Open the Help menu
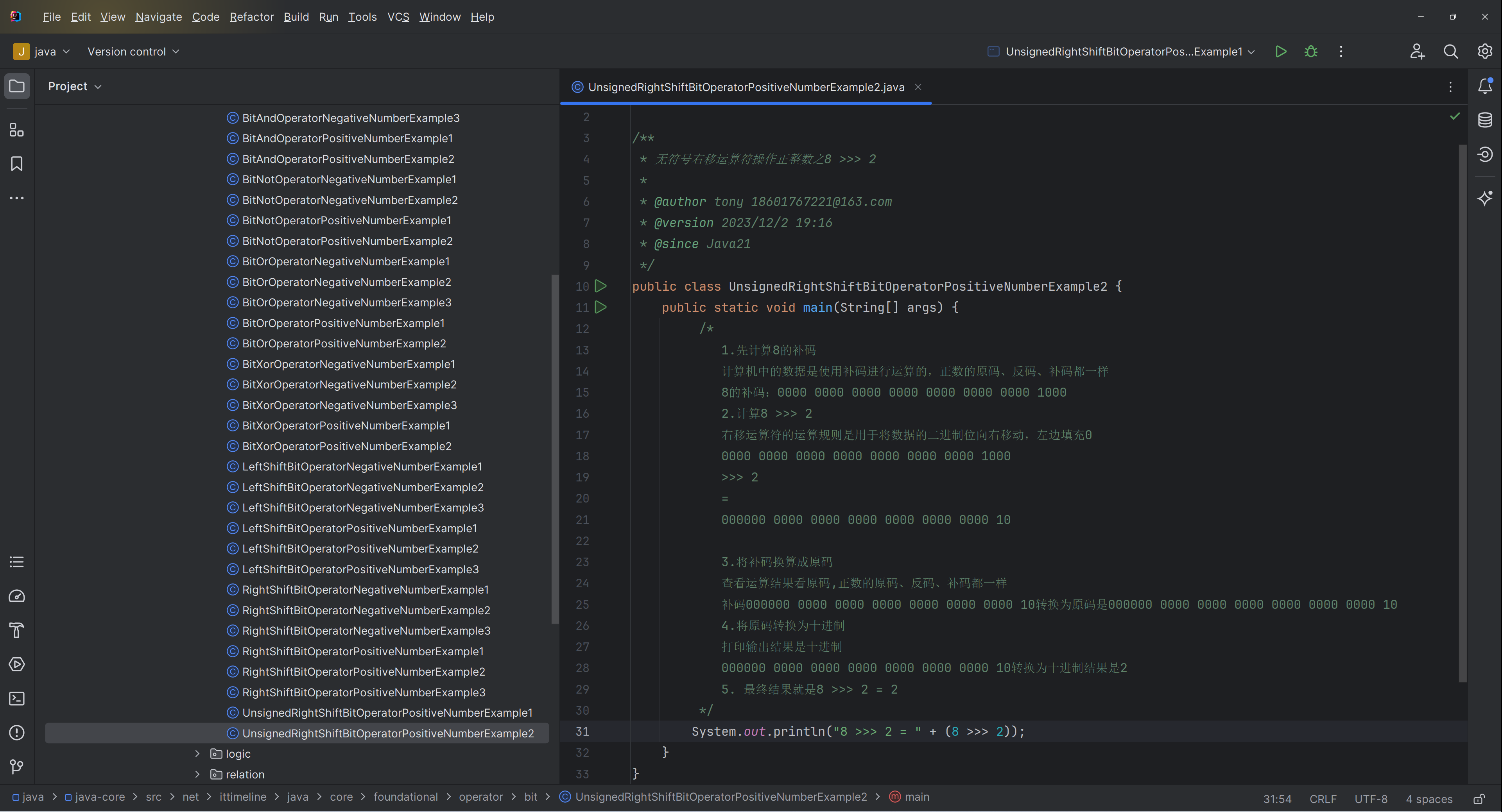The height and width of the screenshot is (812, 1502). click(x=482, y=17)
